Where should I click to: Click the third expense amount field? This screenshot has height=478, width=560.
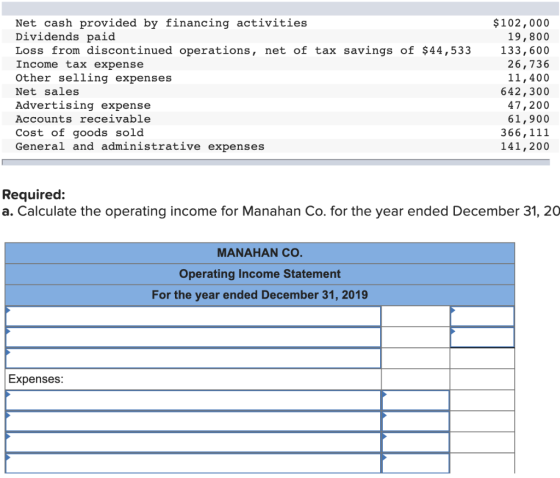coord(416,442)
